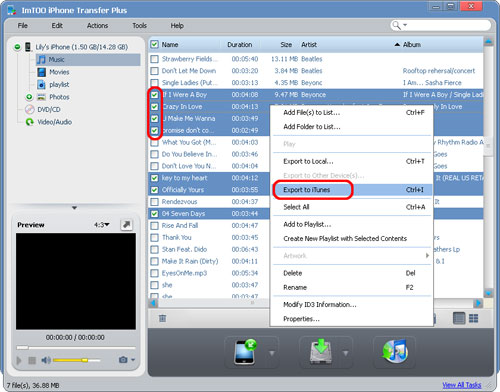Choose Export to iTunes from context menu
Image resolution: width=500 pixels, height=392 pixels.
tap(353, 190)
